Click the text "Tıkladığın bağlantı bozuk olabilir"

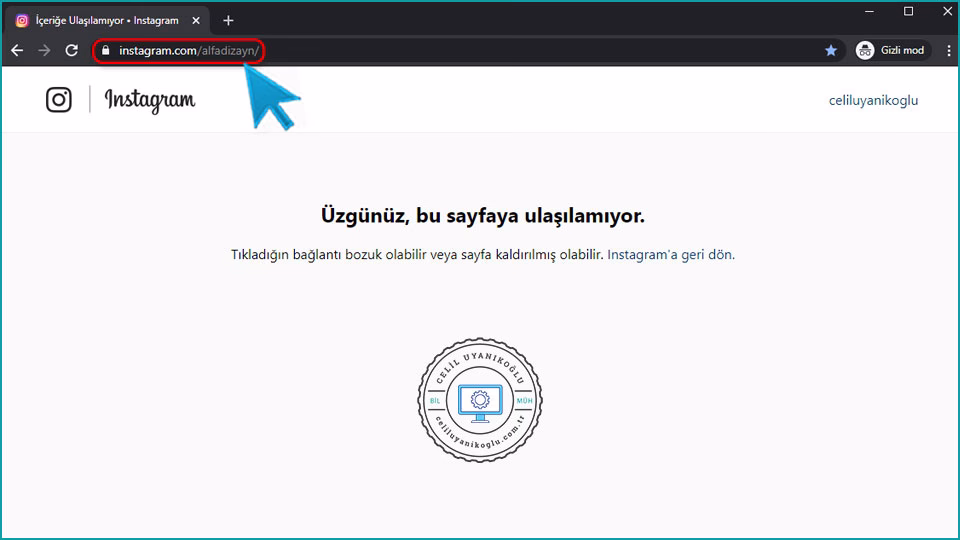click(328, 255)
